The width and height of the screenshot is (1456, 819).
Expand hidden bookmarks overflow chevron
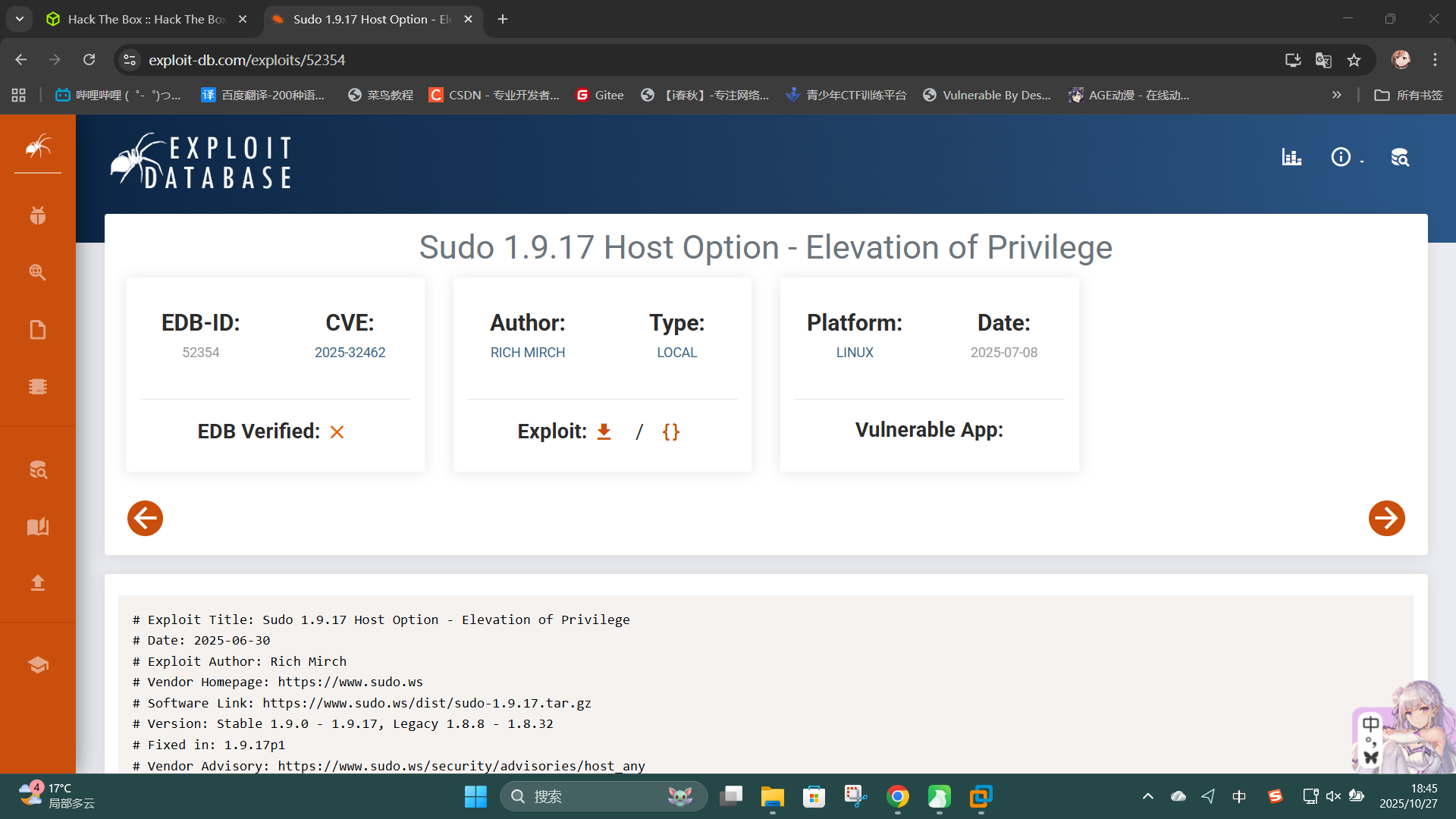(x=1336, y=95)
